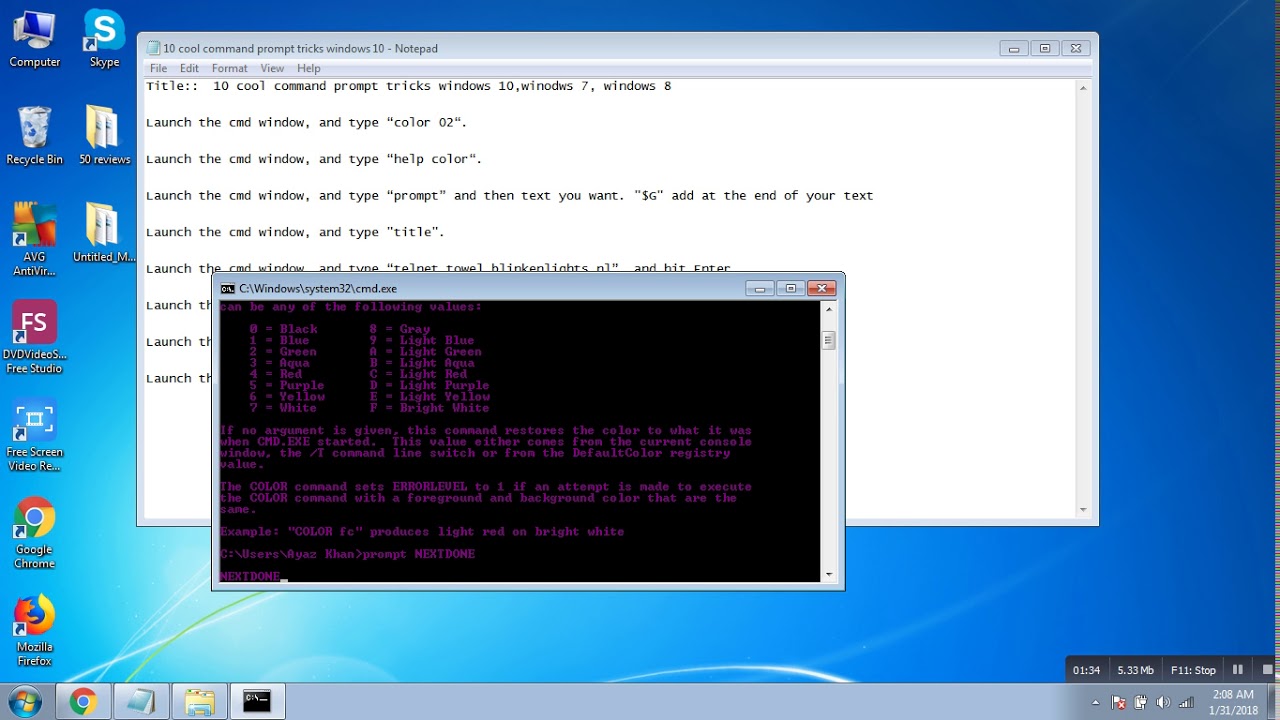Image resolution: width=1280 pixels, height=720 pixels.
Task: Click the "F = Bright White" entry in cmd
Action: (430, 408)
